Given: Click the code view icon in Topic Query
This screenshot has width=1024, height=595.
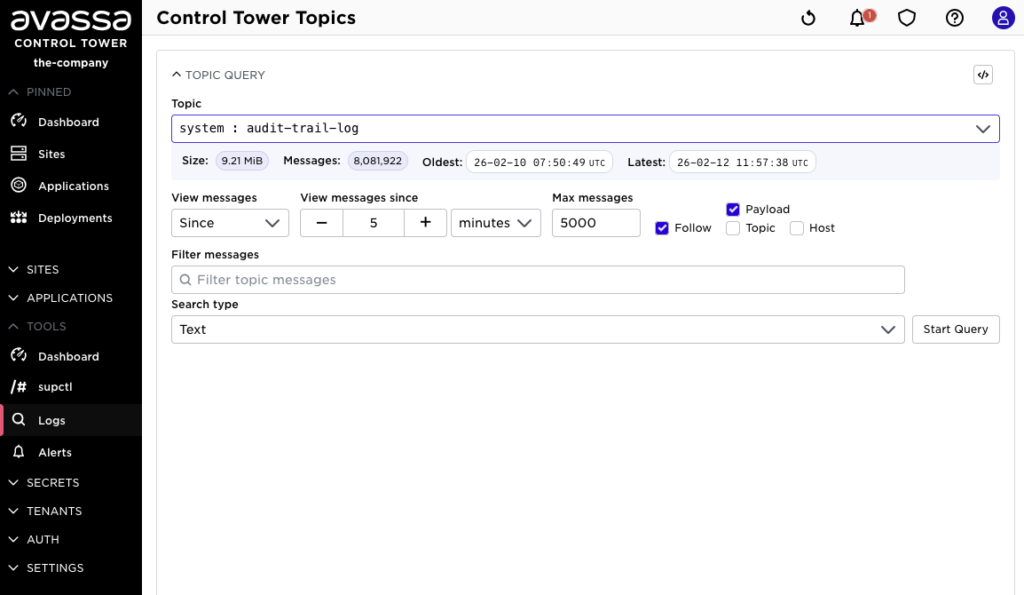Looking at the screenshot, I should (x=983, y=74).
